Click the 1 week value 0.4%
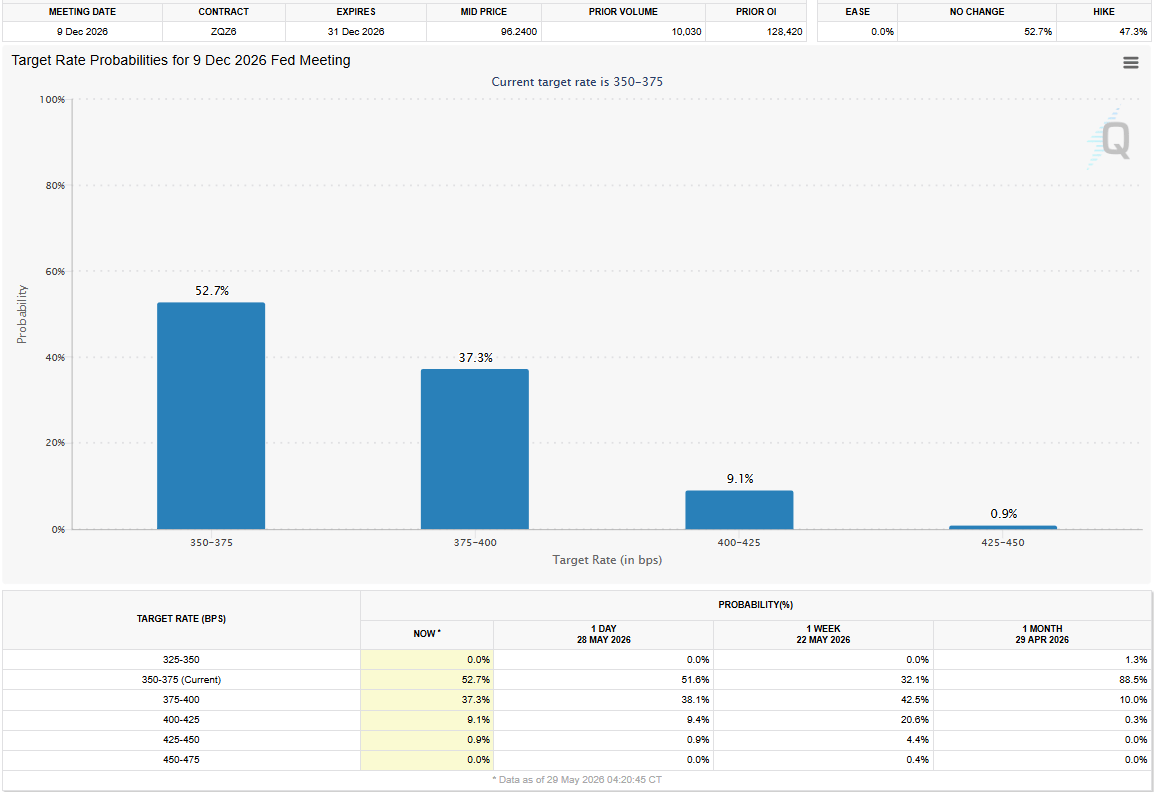 [x=918, y=760]
